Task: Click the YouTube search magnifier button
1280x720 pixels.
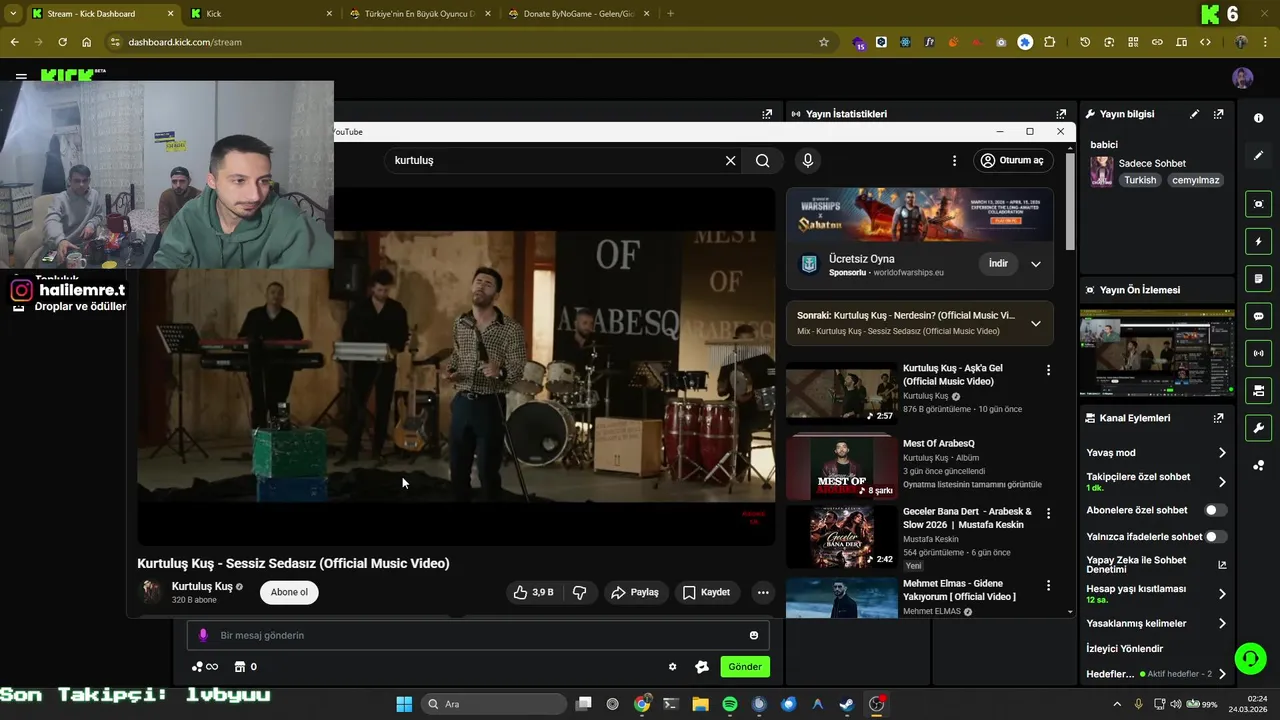Action: [x=762, y=160]
